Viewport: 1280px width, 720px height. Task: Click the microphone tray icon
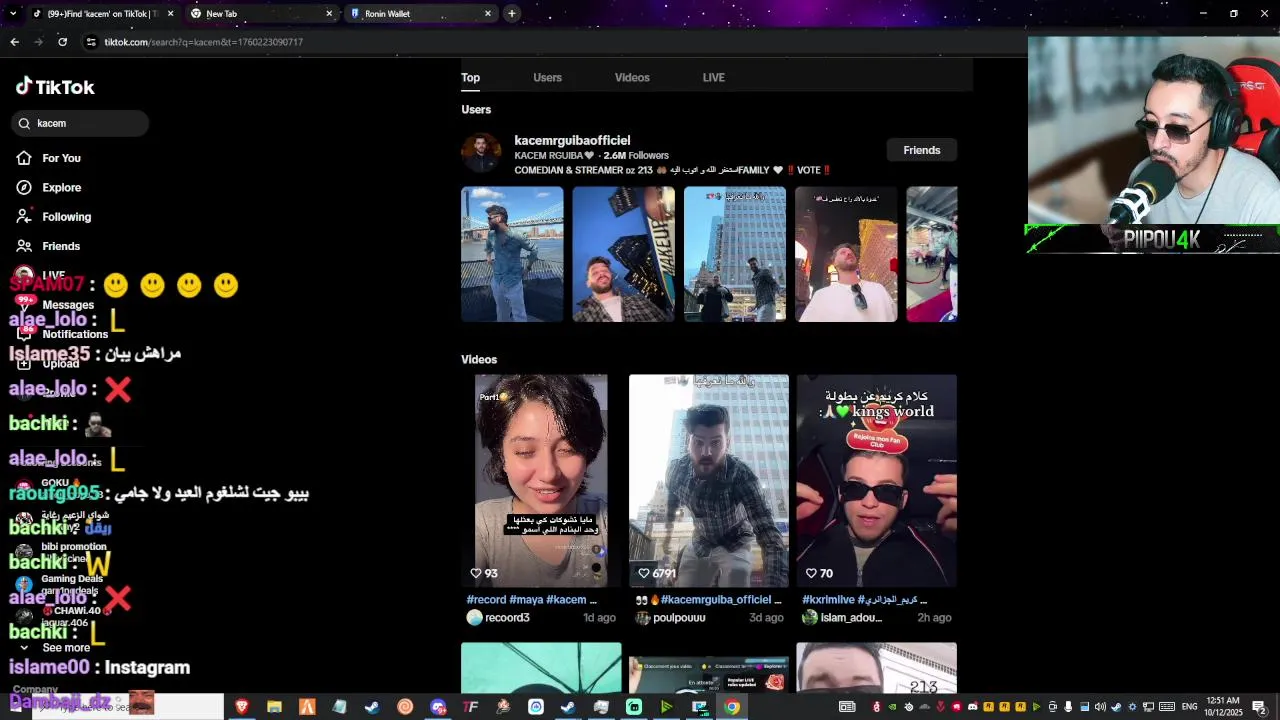point(1068,707)
